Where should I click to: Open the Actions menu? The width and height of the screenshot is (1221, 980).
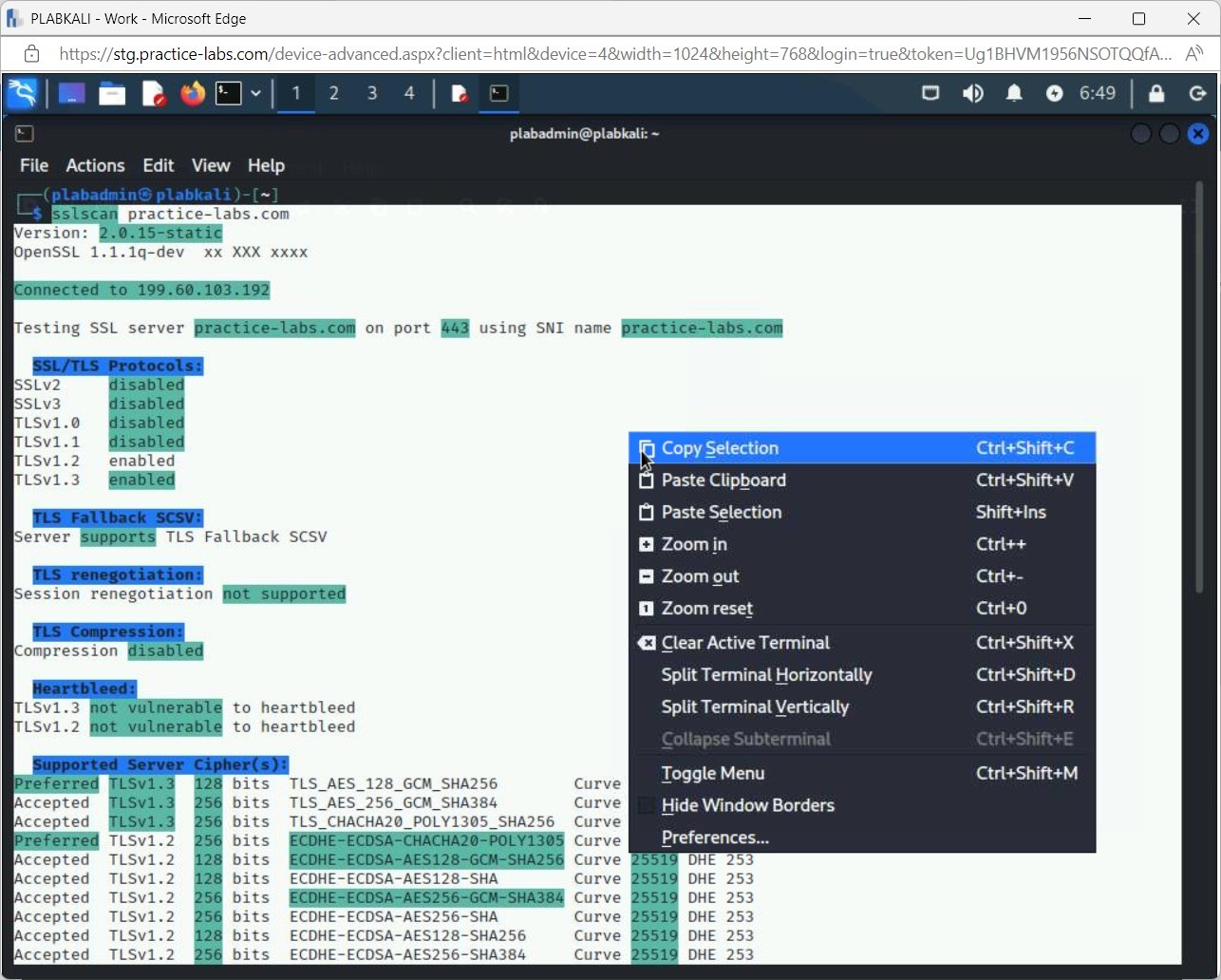(95, 165)
